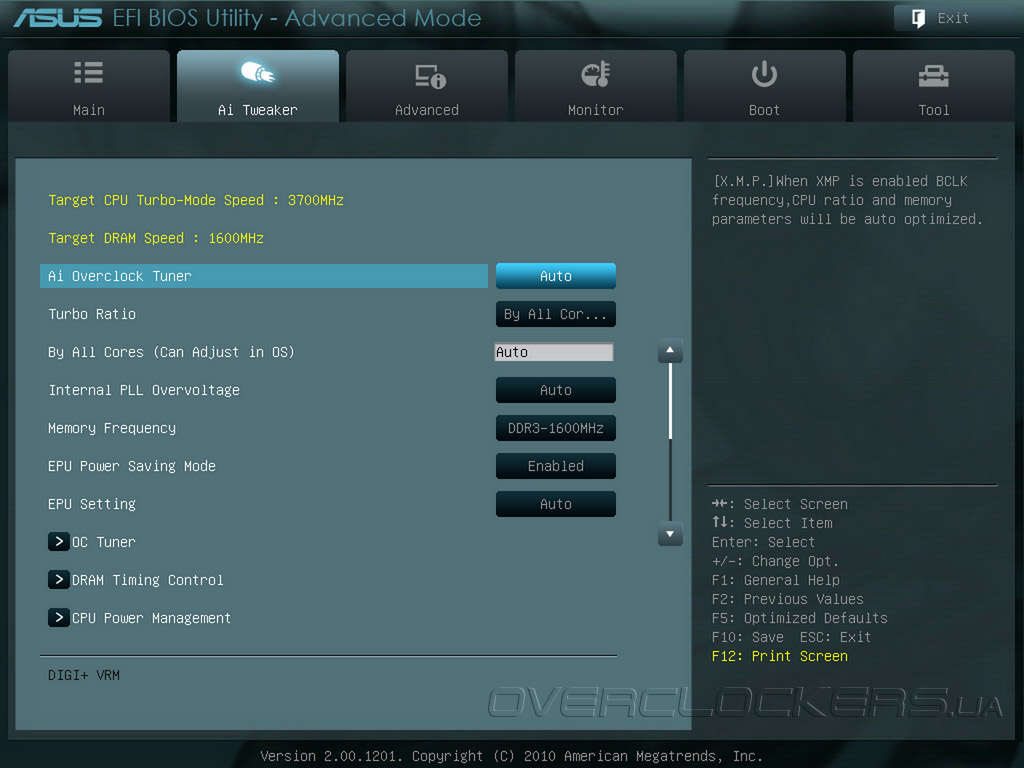Click F5: Optimized Defaults hint
Image resolution: width=1024 pixels, height=768 pixels.
[x=799, y=618]
